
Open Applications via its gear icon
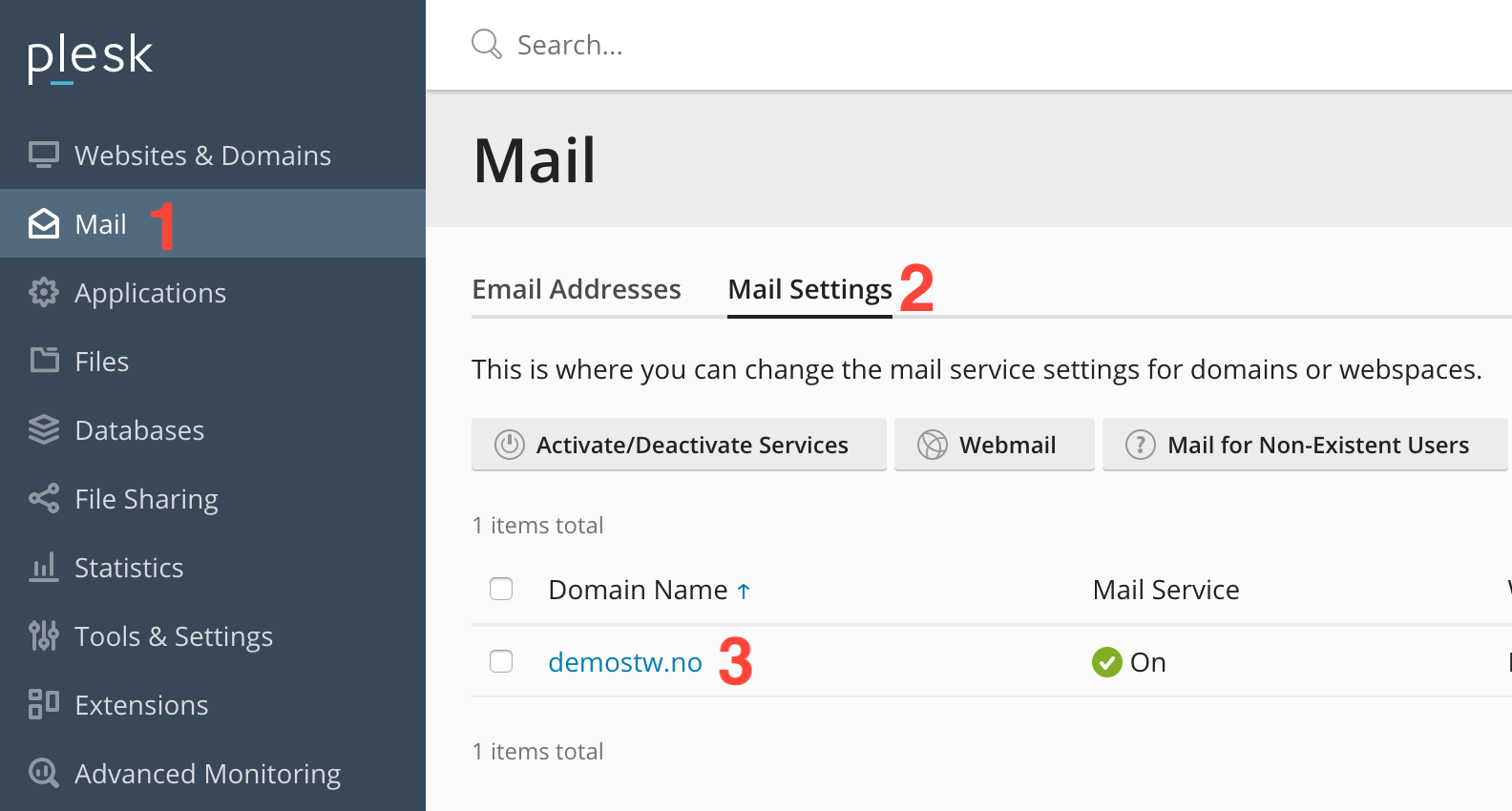(x=44, y=292)
